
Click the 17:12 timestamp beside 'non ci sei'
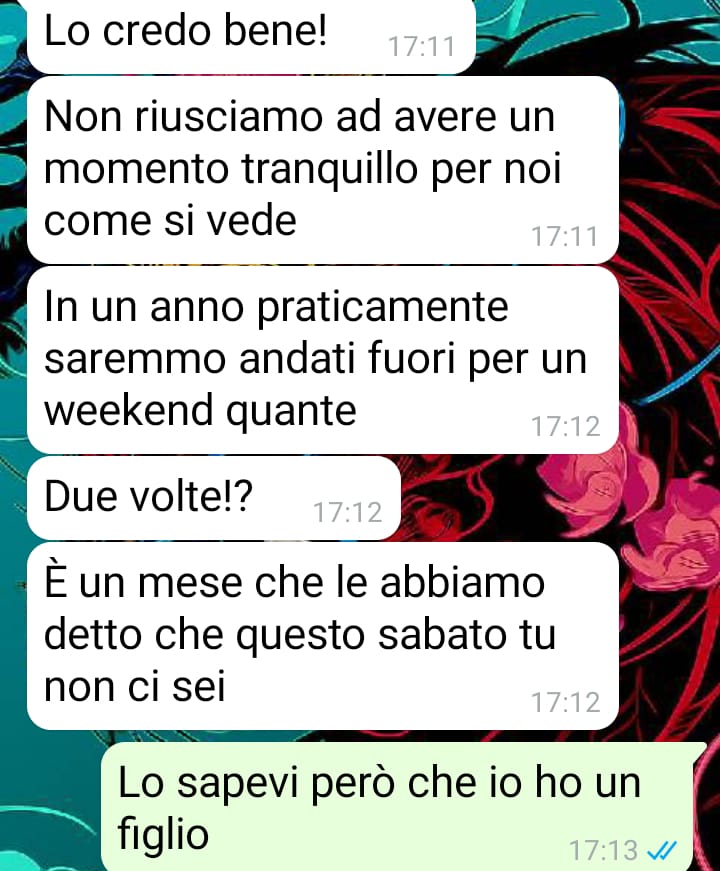tap(566, 703)
